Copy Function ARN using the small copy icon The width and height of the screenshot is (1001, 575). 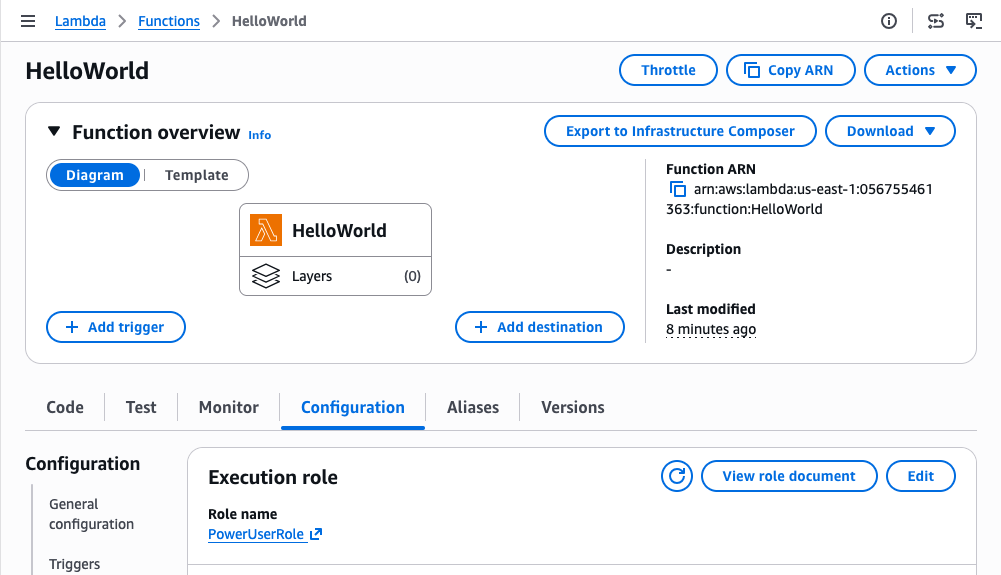tap(677, 190)
